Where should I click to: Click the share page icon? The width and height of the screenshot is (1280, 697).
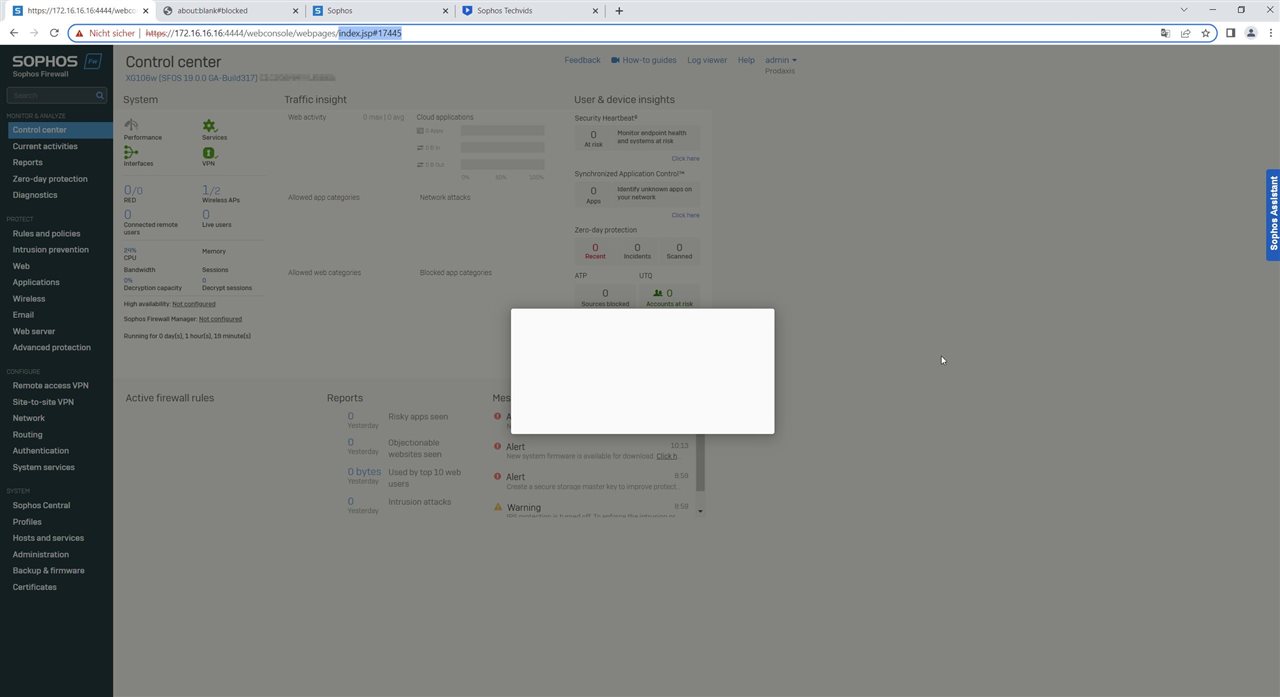[x=1185, y=33]
